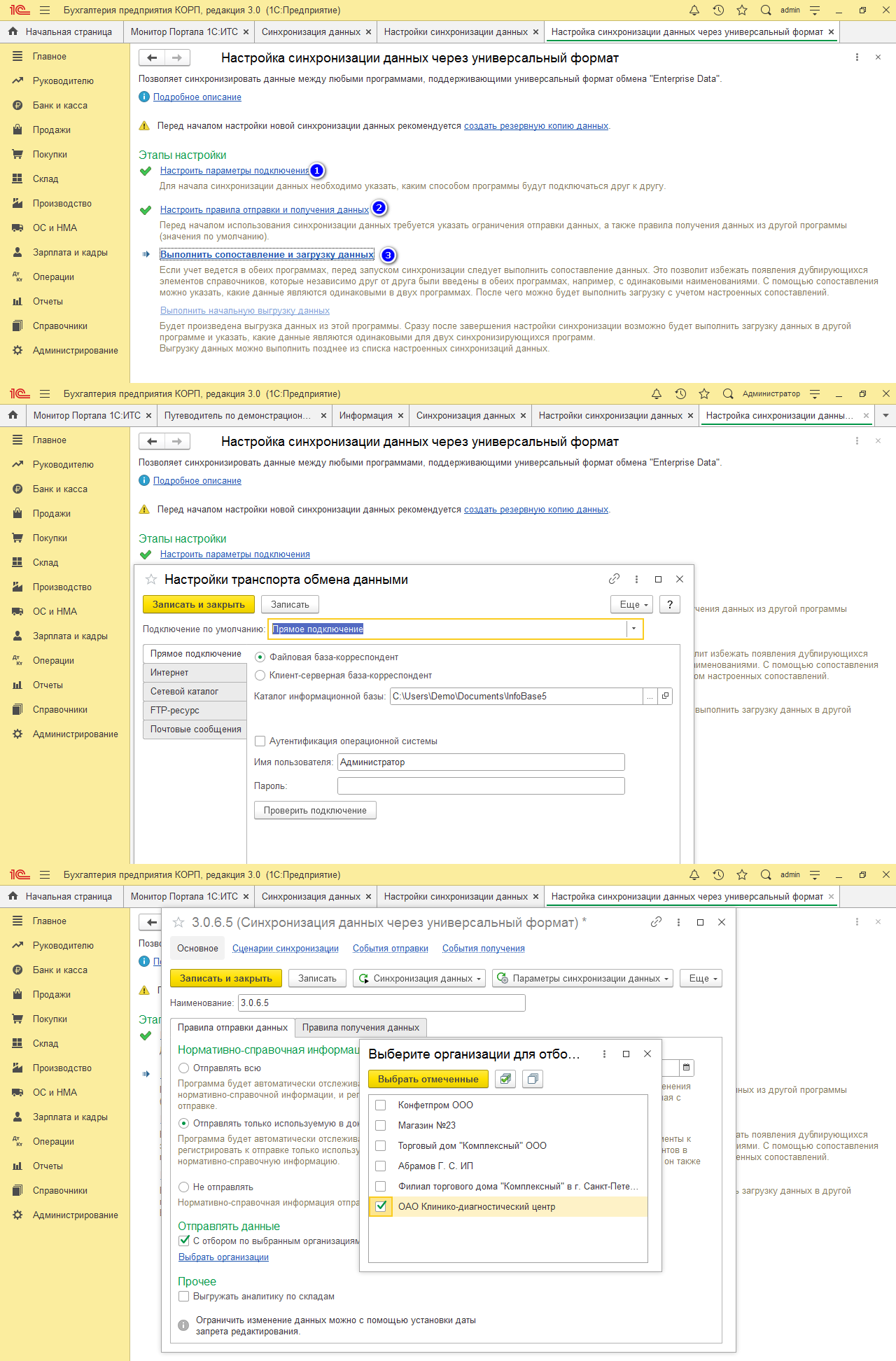Focus Наименование field with 3.0.6.5

(381, 1003)
